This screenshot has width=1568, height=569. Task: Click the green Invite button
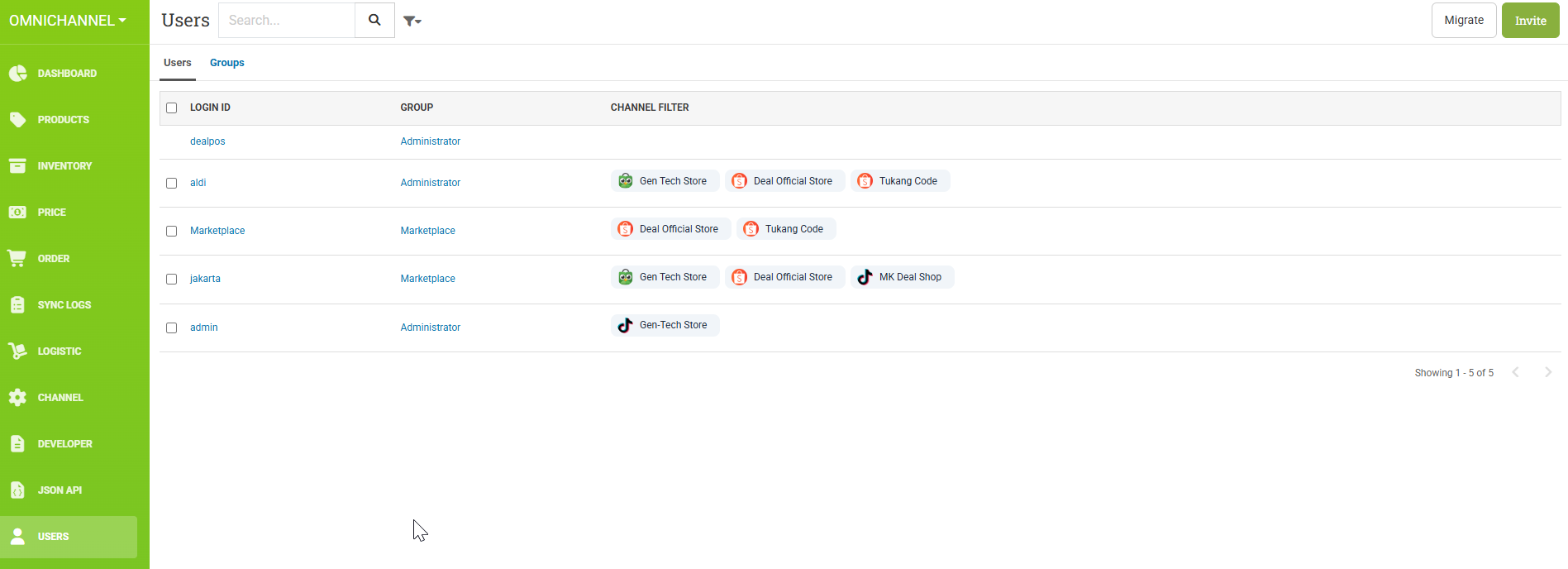point(1530,21)
